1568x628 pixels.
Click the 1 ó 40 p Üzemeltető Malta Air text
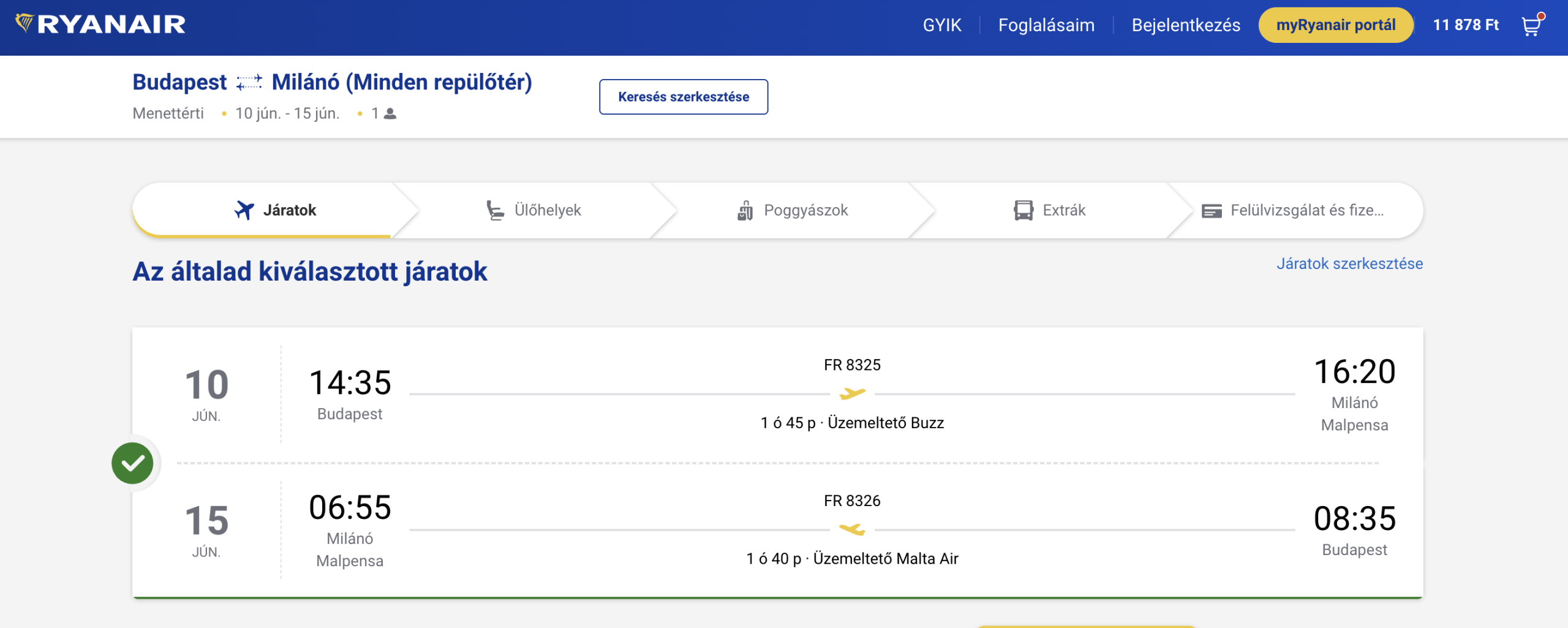(x=852, y=559)
